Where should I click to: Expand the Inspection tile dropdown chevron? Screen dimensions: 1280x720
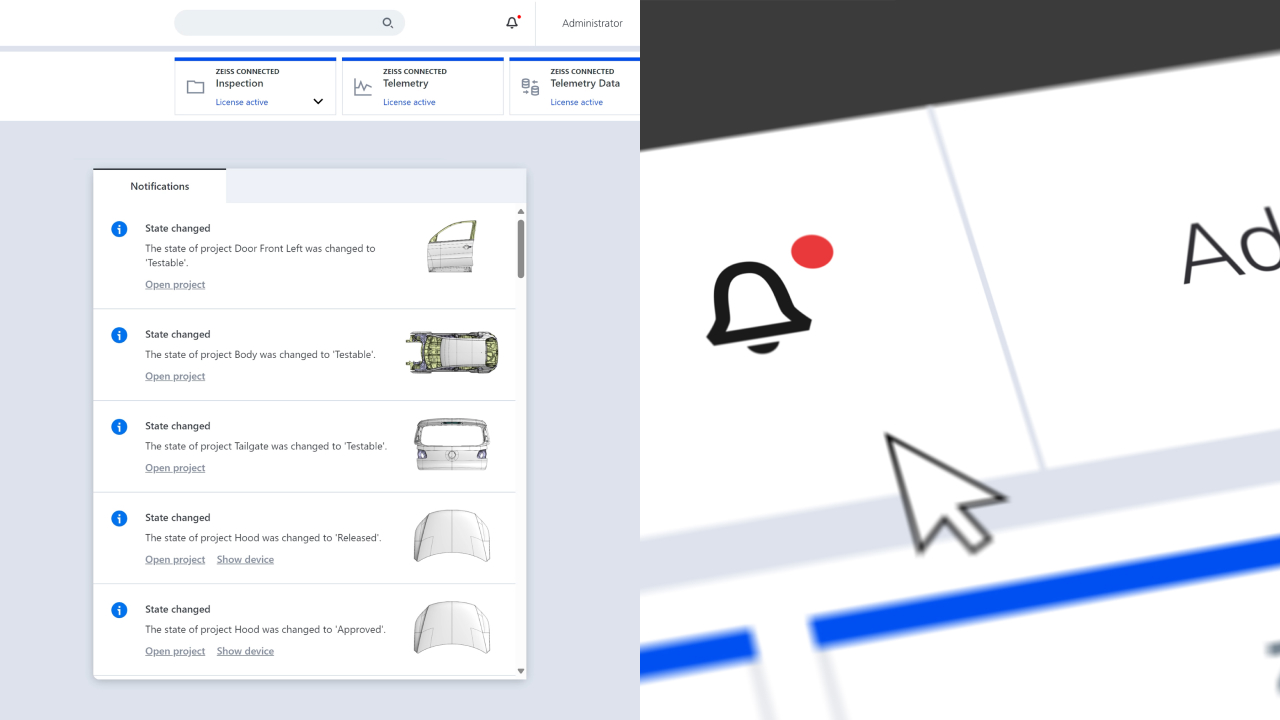[x=318, y=102]
